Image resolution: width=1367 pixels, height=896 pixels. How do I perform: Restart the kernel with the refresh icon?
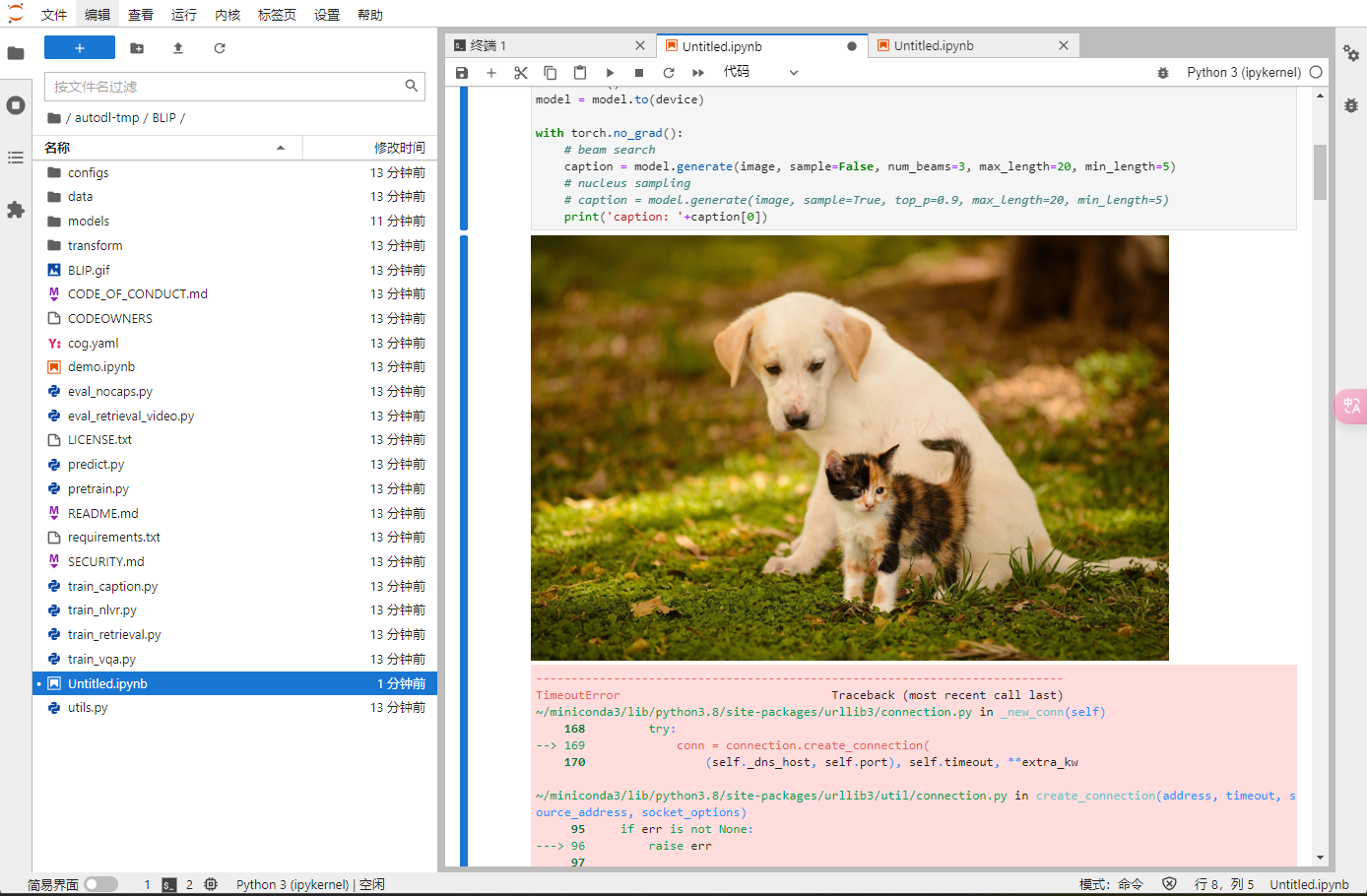tap(669, 73)
